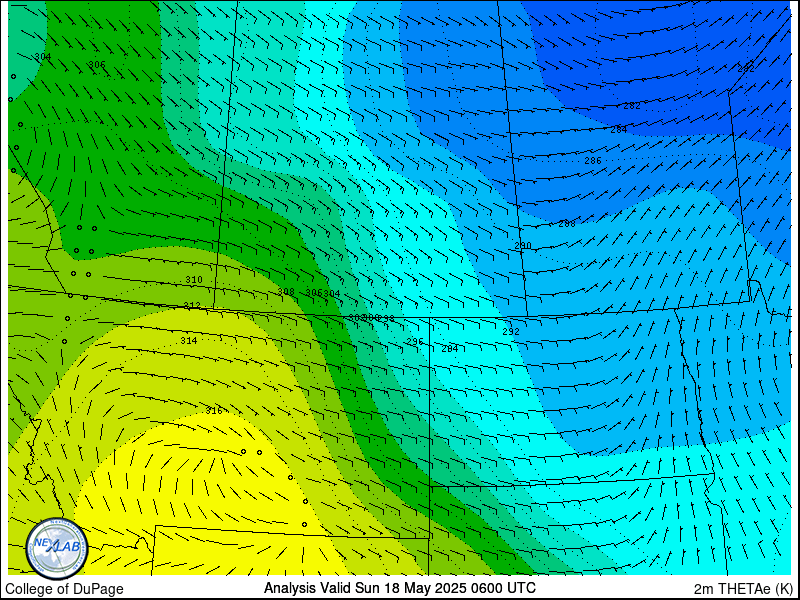Screen dimensions: 800x600
Task: Click the 312 contour label
Action: [x=192, y=306]
